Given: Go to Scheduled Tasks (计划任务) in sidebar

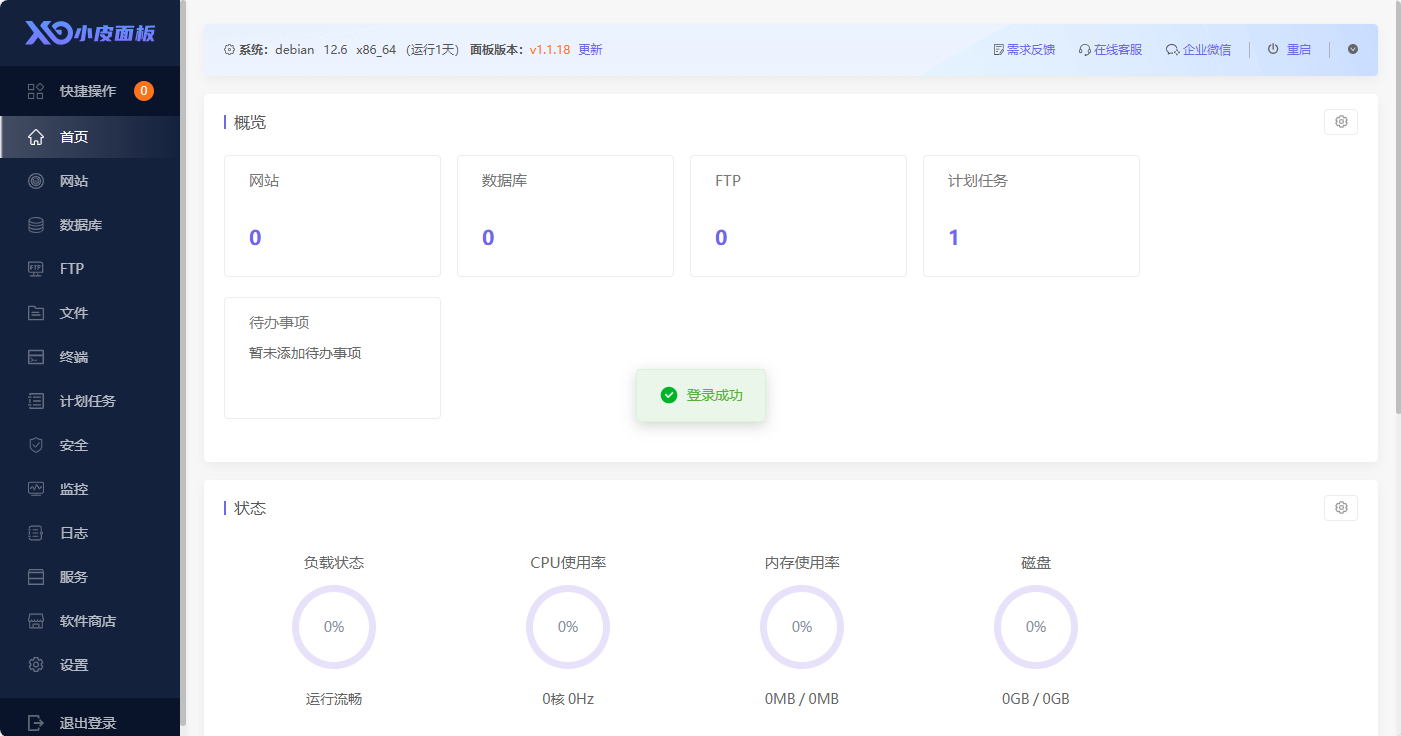Looking at the screenshot, I should pyautogui.click(x=88, y=401).
